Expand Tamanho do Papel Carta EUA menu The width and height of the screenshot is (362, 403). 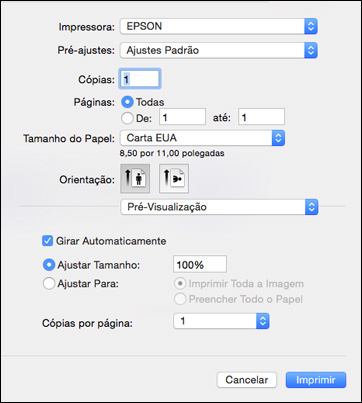[x=202, y=138]
